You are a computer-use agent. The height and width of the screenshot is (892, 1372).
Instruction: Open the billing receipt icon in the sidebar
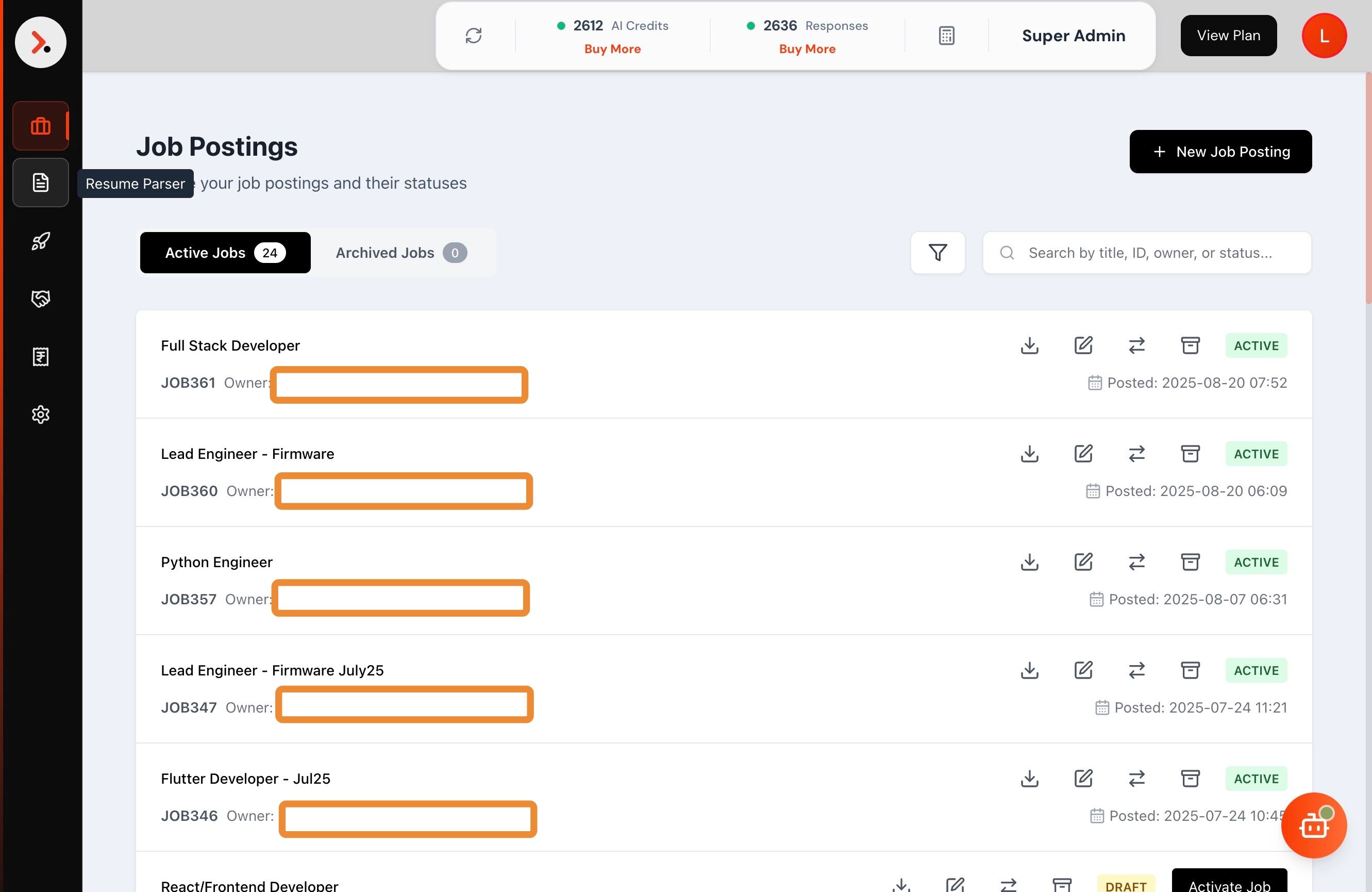point(40,356)
